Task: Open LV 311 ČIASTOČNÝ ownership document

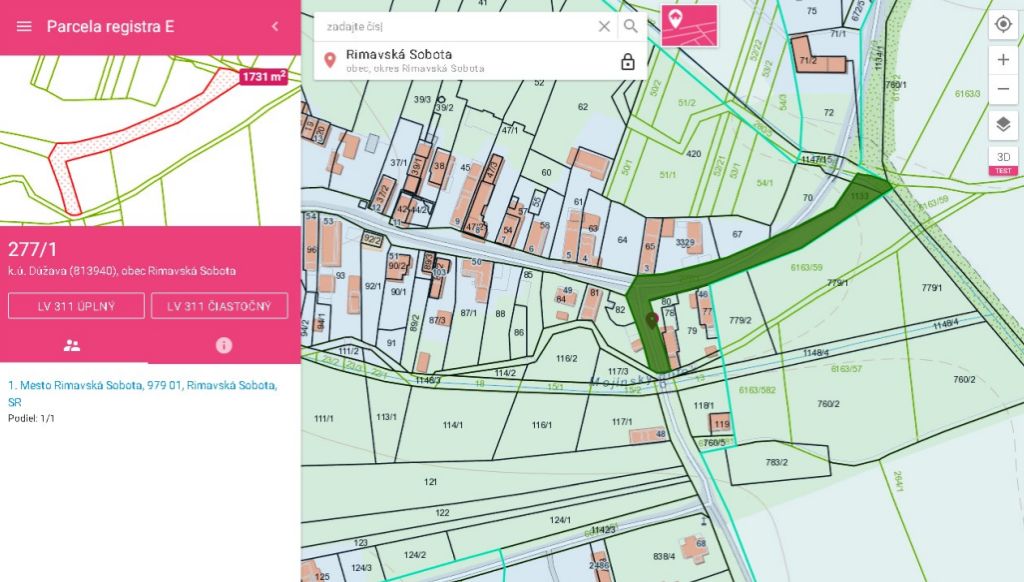Action: pyautogui.click(x=220, y=306)
